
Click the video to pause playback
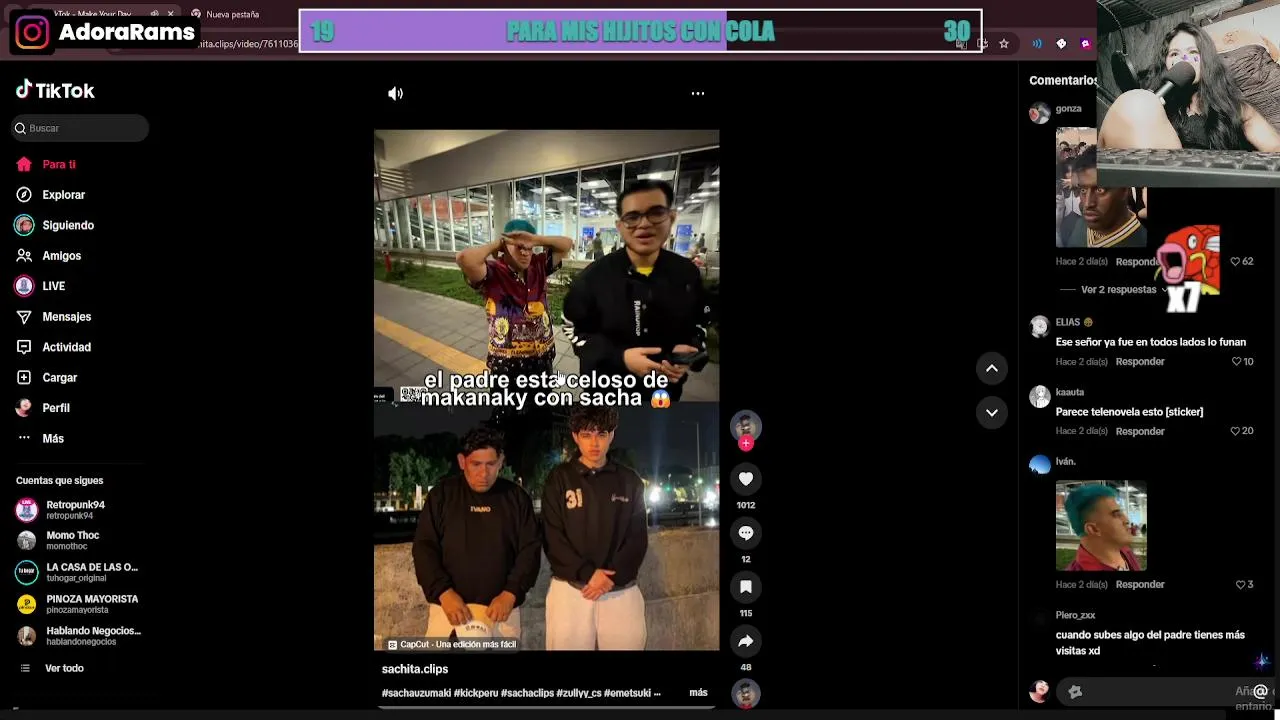point(546,390)
